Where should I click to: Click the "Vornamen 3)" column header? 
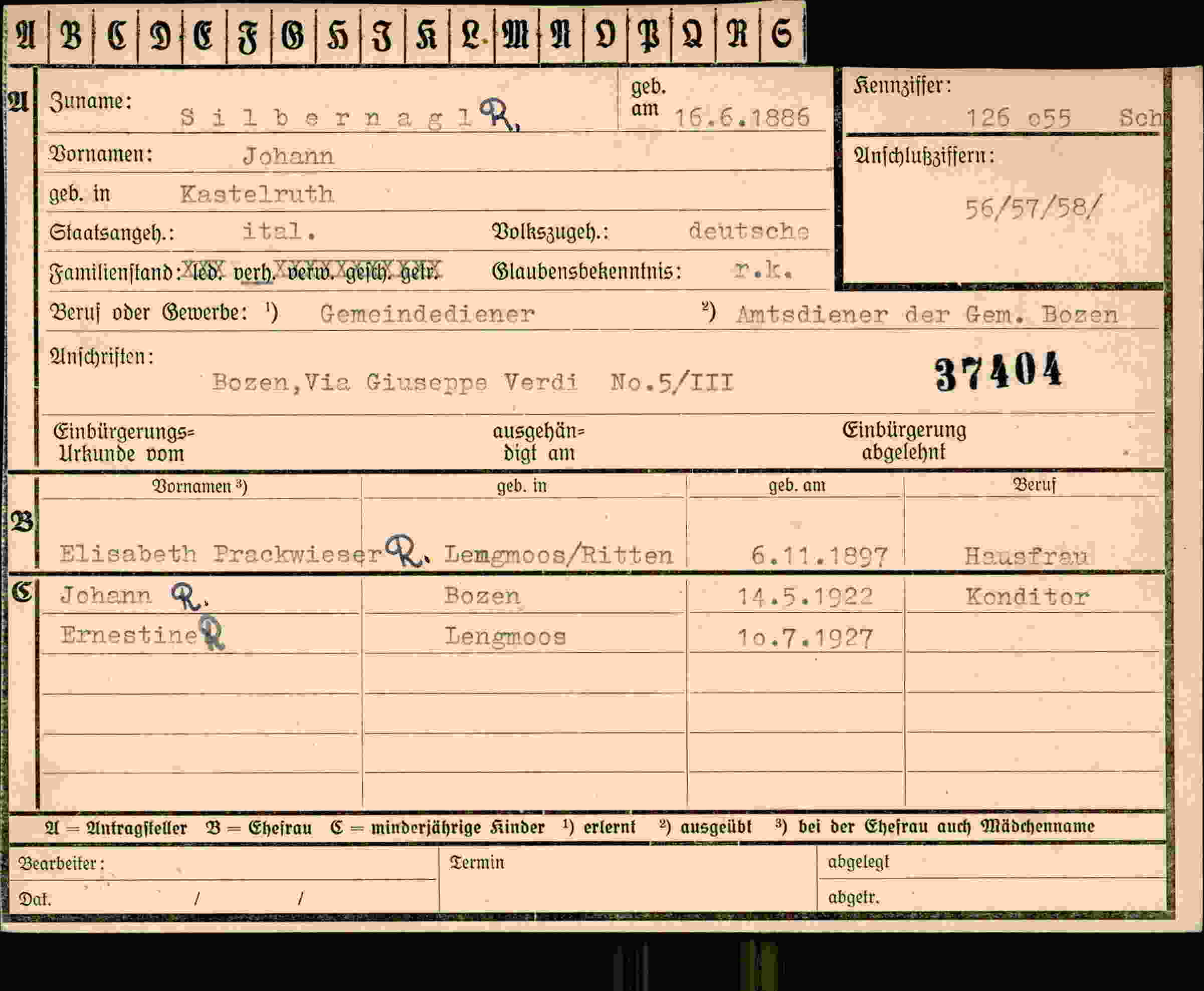(199, 486)
